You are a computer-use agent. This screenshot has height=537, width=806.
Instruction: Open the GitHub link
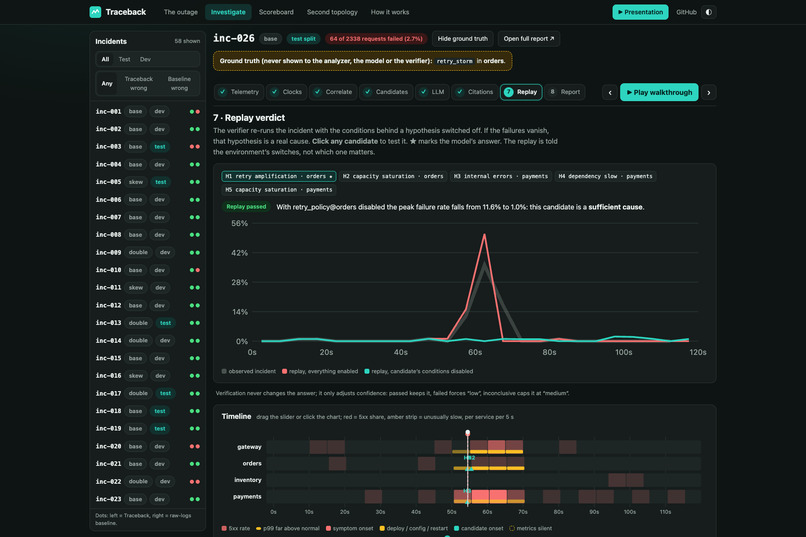tap(686, 12)
